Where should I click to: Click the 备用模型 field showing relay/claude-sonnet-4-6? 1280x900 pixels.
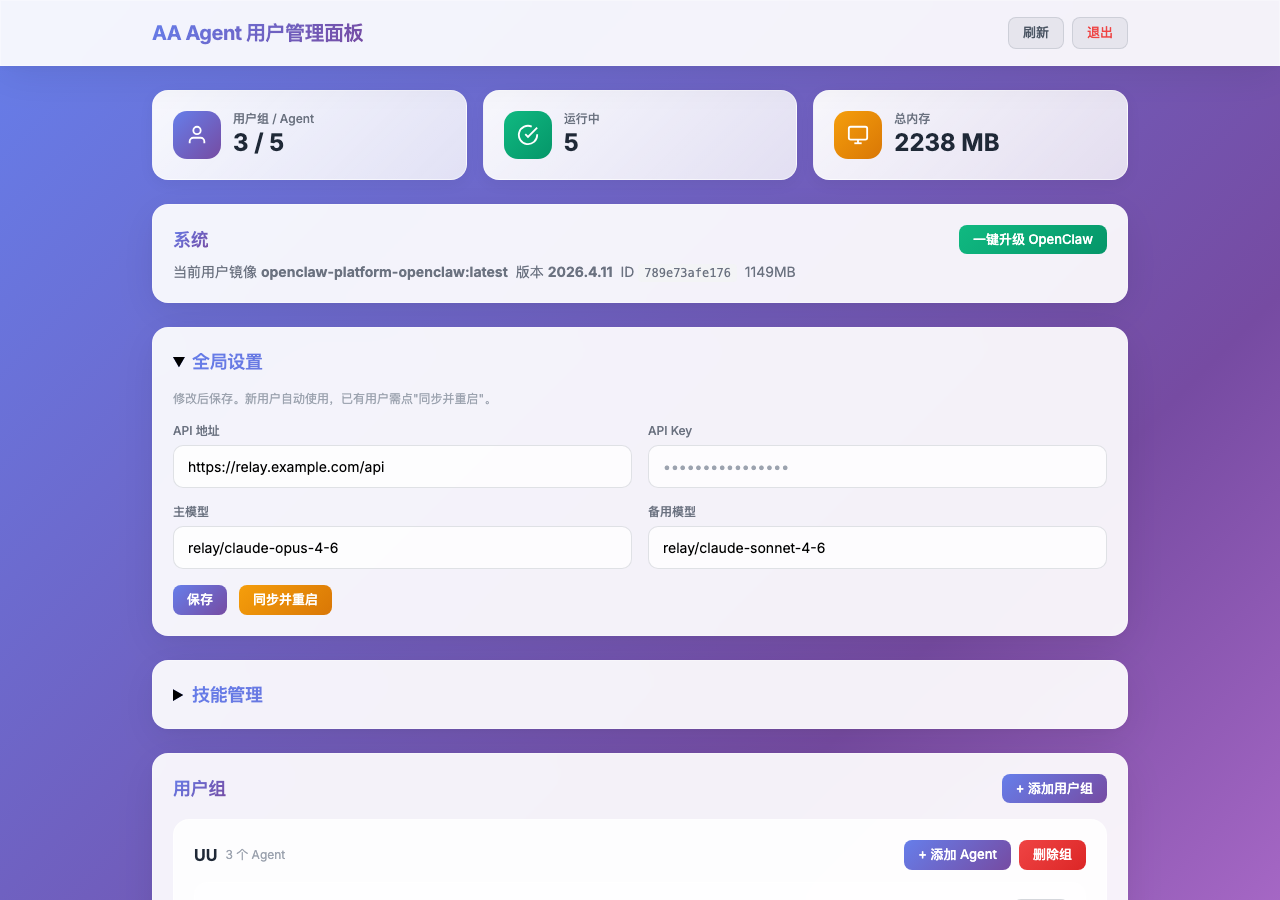(877, 547)
